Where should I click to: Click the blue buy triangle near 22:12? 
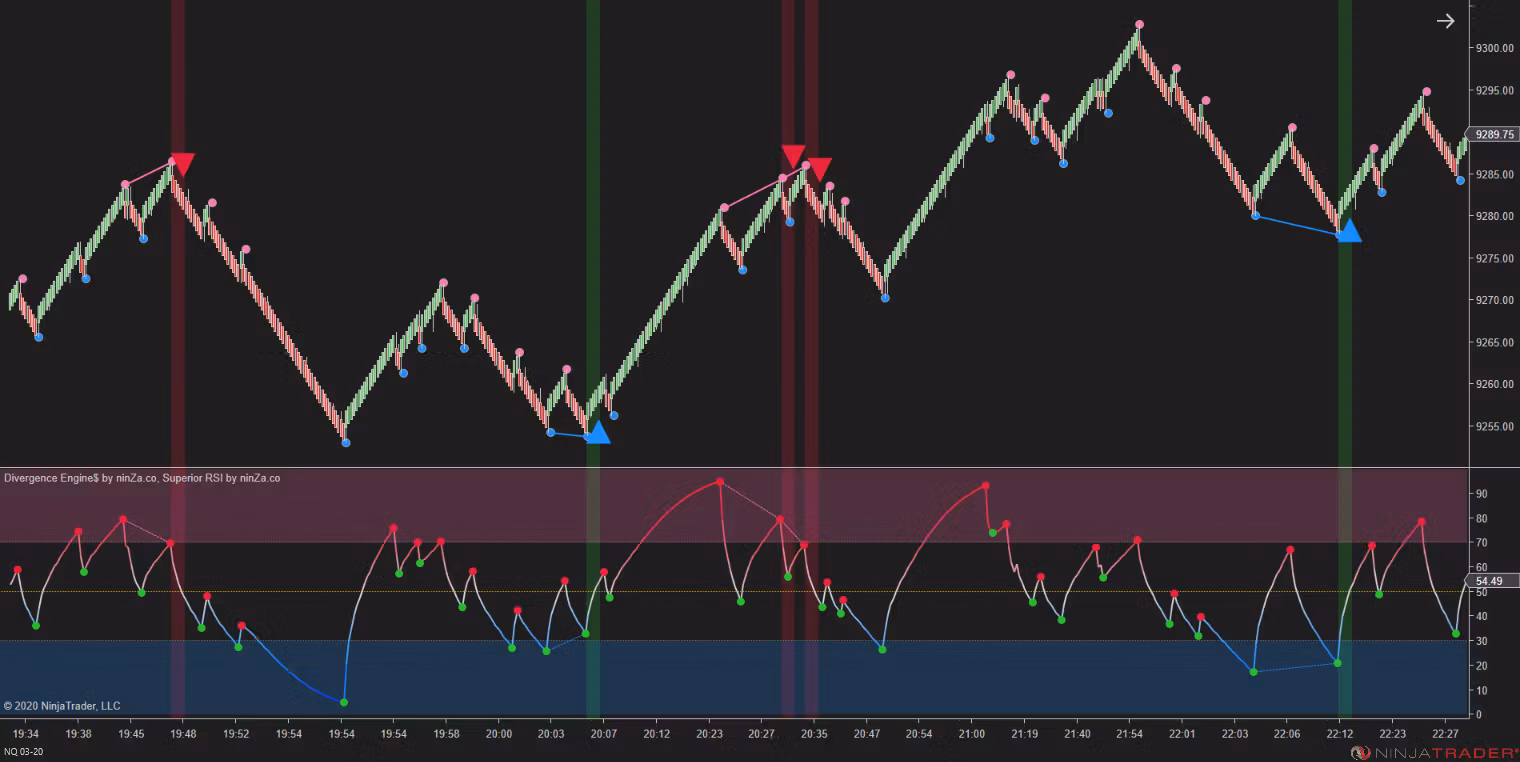(1349, 231)
